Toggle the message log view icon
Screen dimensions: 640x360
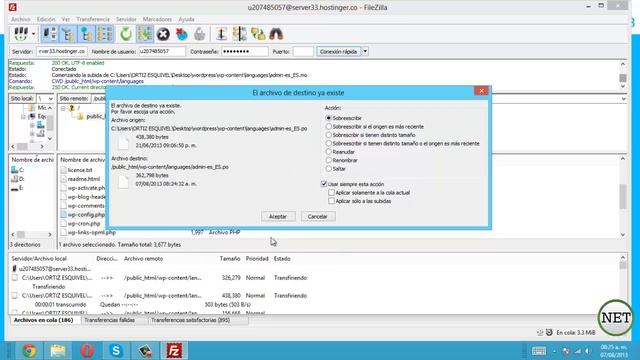(49, 34)
